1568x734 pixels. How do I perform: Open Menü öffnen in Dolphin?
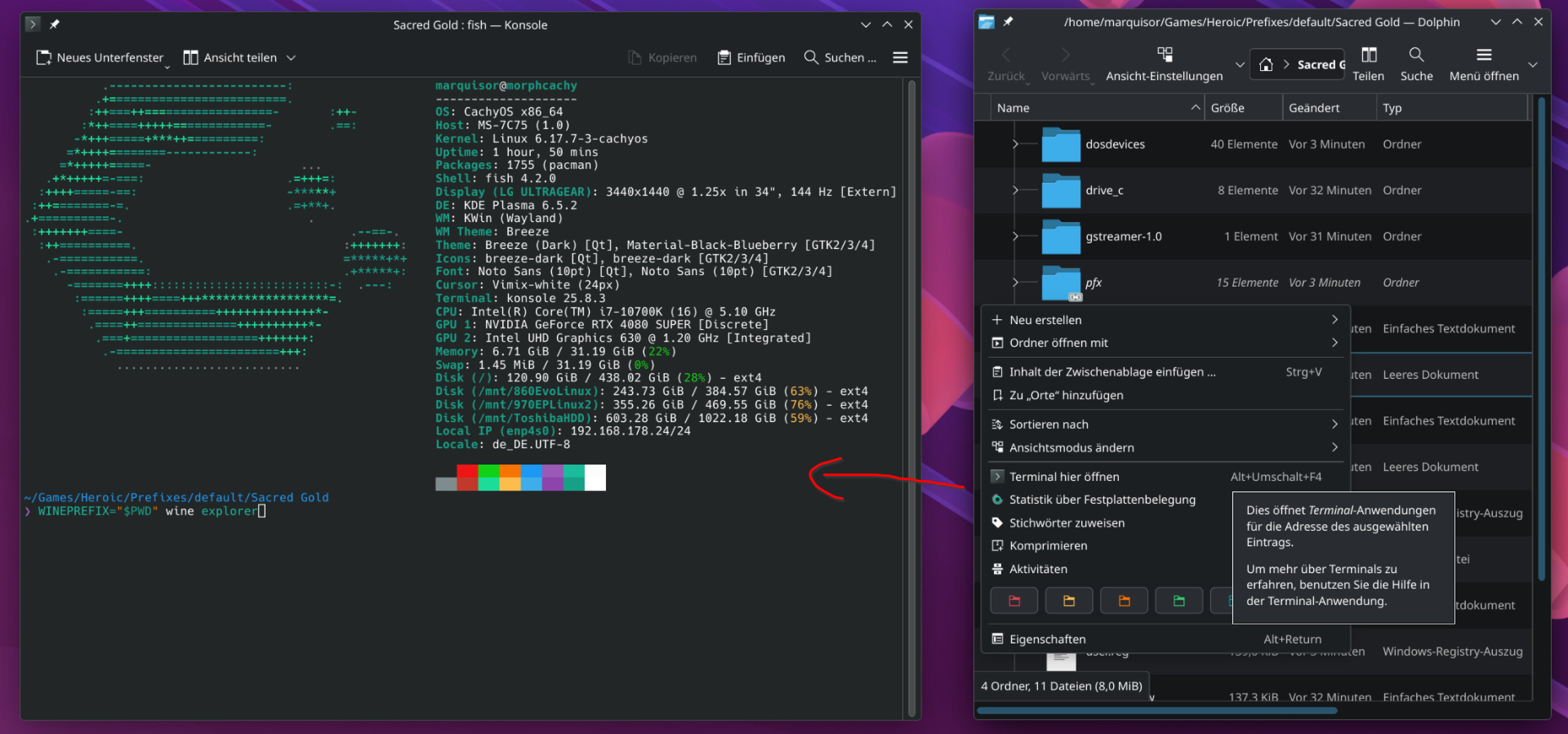click(1484, 64)
